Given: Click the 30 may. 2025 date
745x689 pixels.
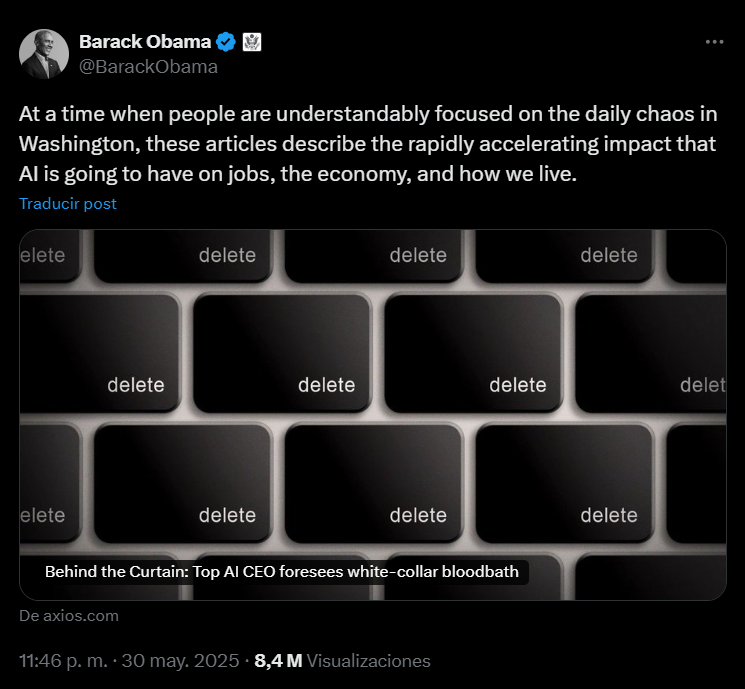Looking at the screenshot, I should tap(180, 661).
